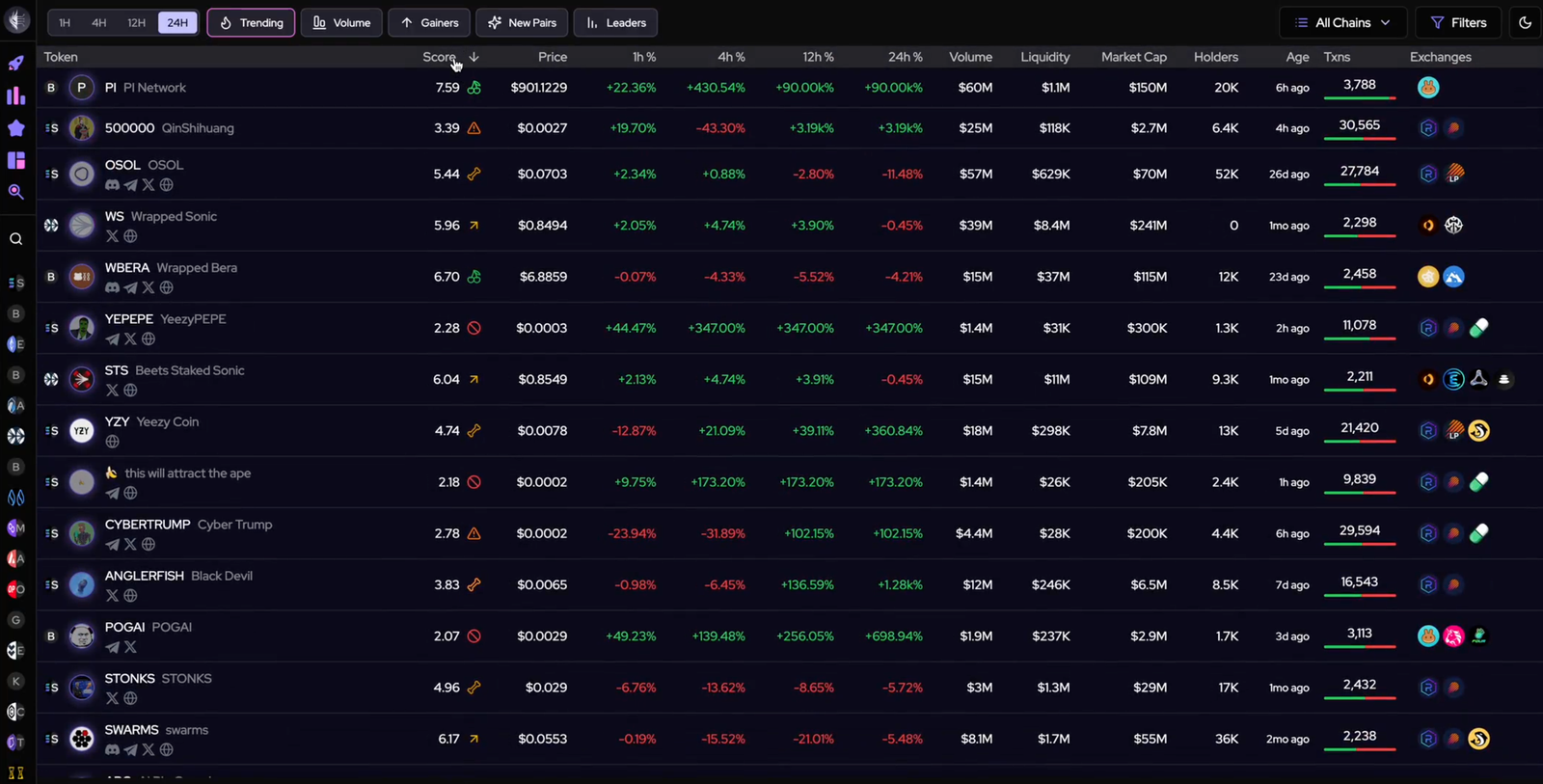Switch timeframe to 12H
The height and width of the screenshot is (784, 1543).
pyautogui.click(x=136, y=22)
